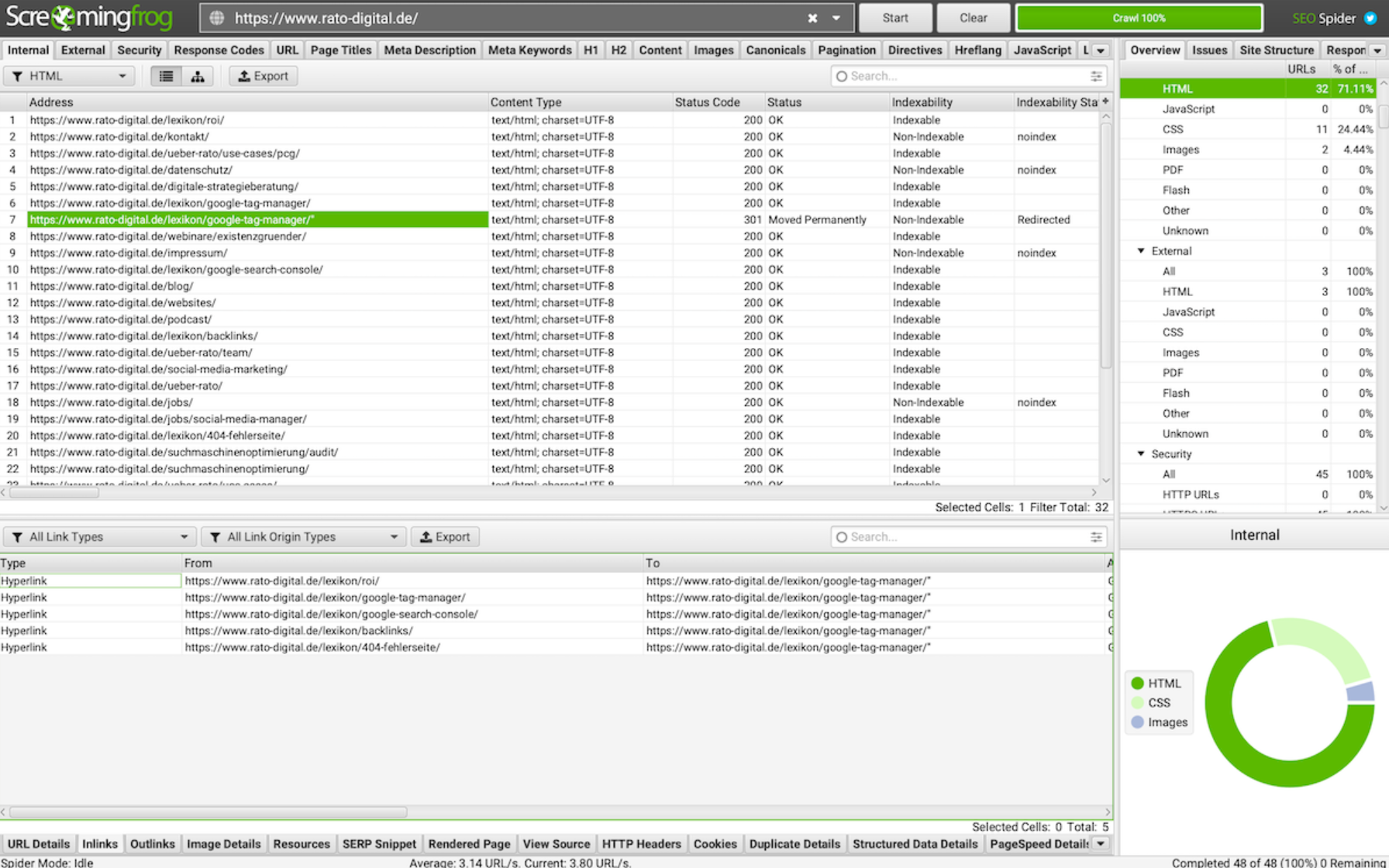Add column using plus icon in table header
This screenshot has width=1389, height=868.
click(x=1105, y=102)
